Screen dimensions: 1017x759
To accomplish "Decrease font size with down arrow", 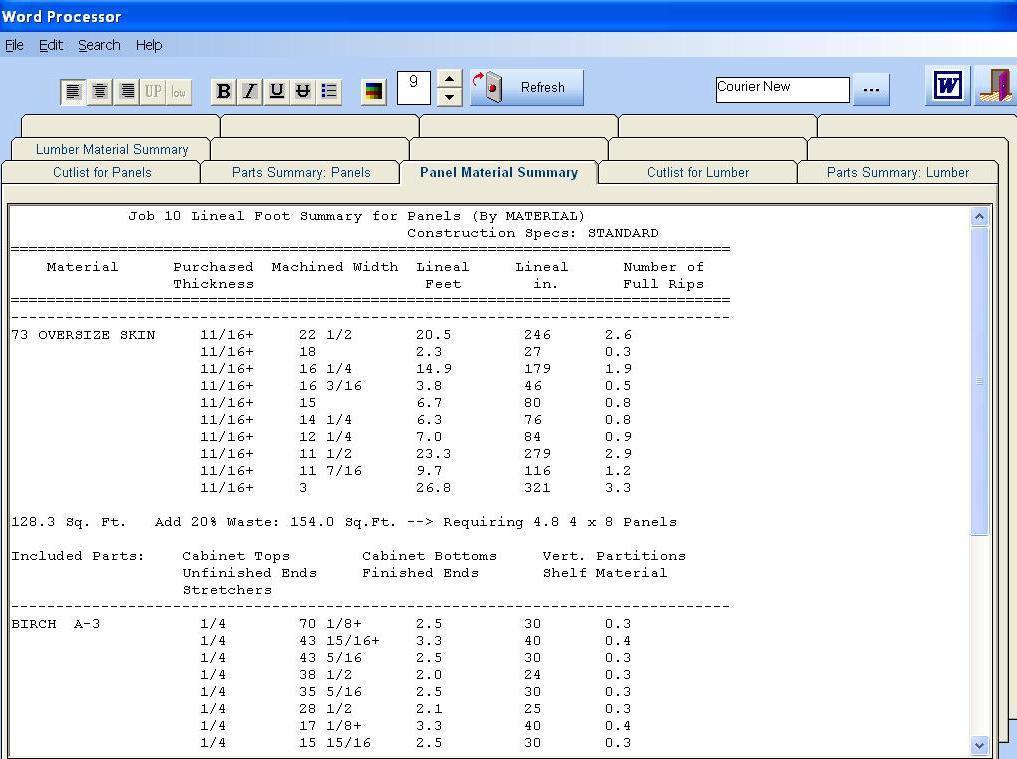I will coord(449,97).
